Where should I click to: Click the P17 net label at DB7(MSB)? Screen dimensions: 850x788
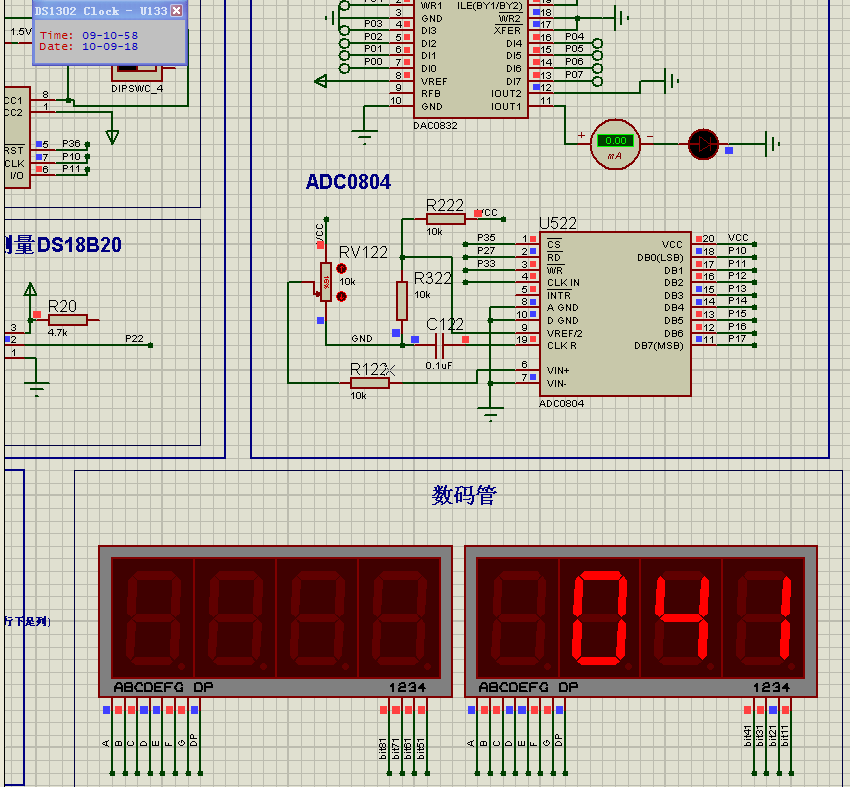coord(737,339)
